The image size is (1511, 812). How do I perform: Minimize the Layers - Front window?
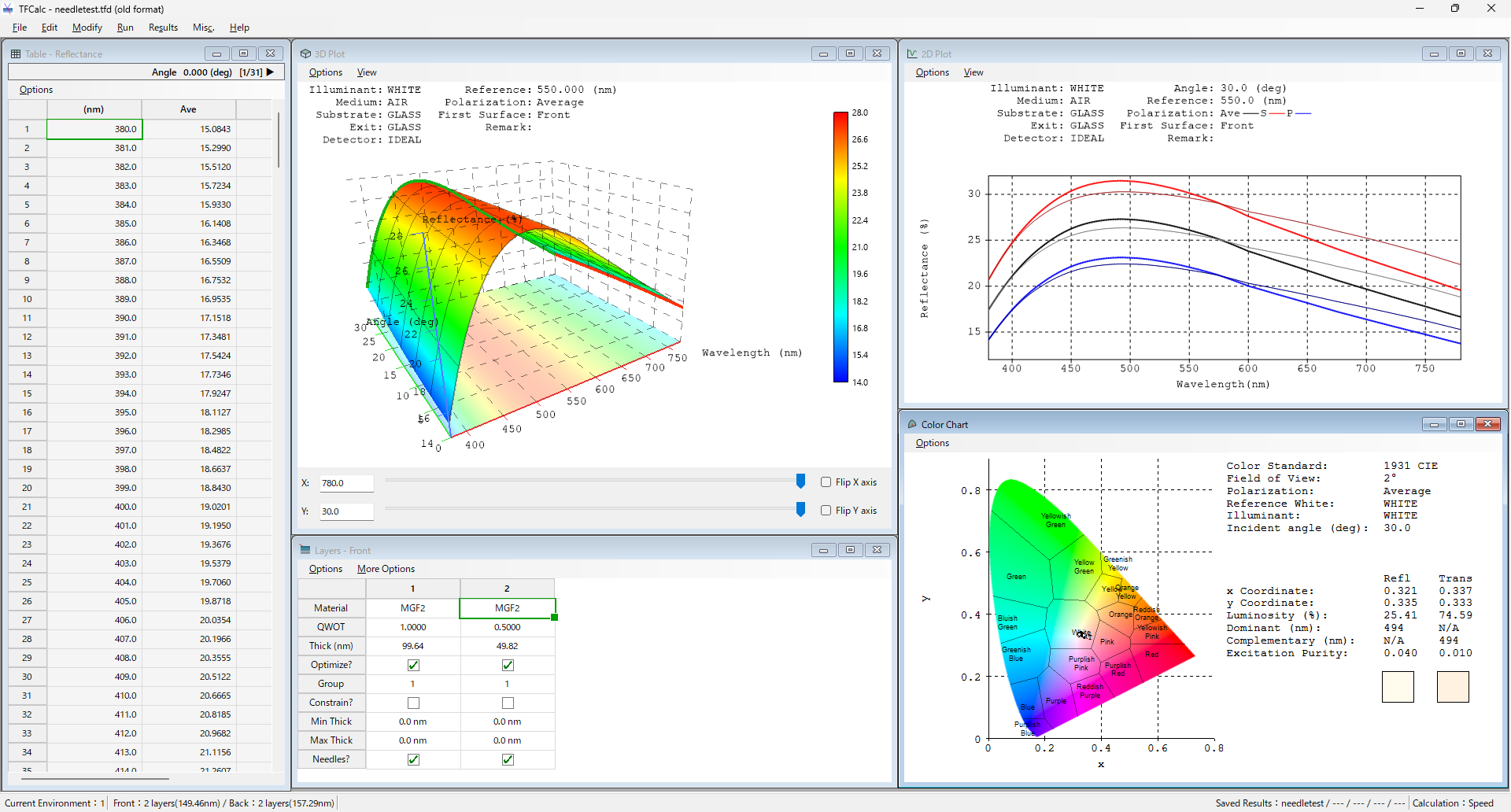coord(823,550)
